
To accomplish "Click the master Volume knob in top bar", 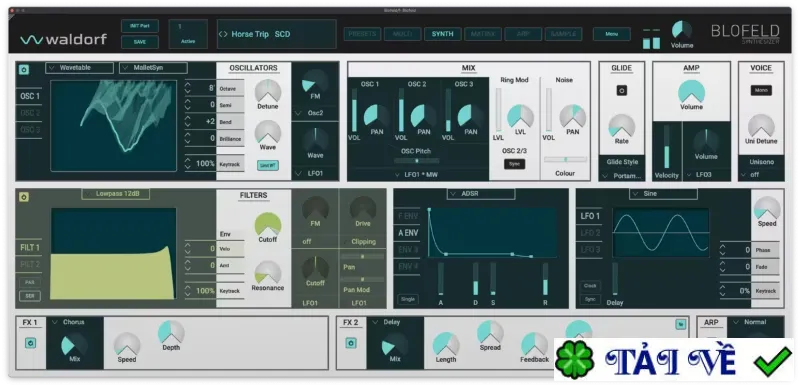I will [x=682, y=30].
